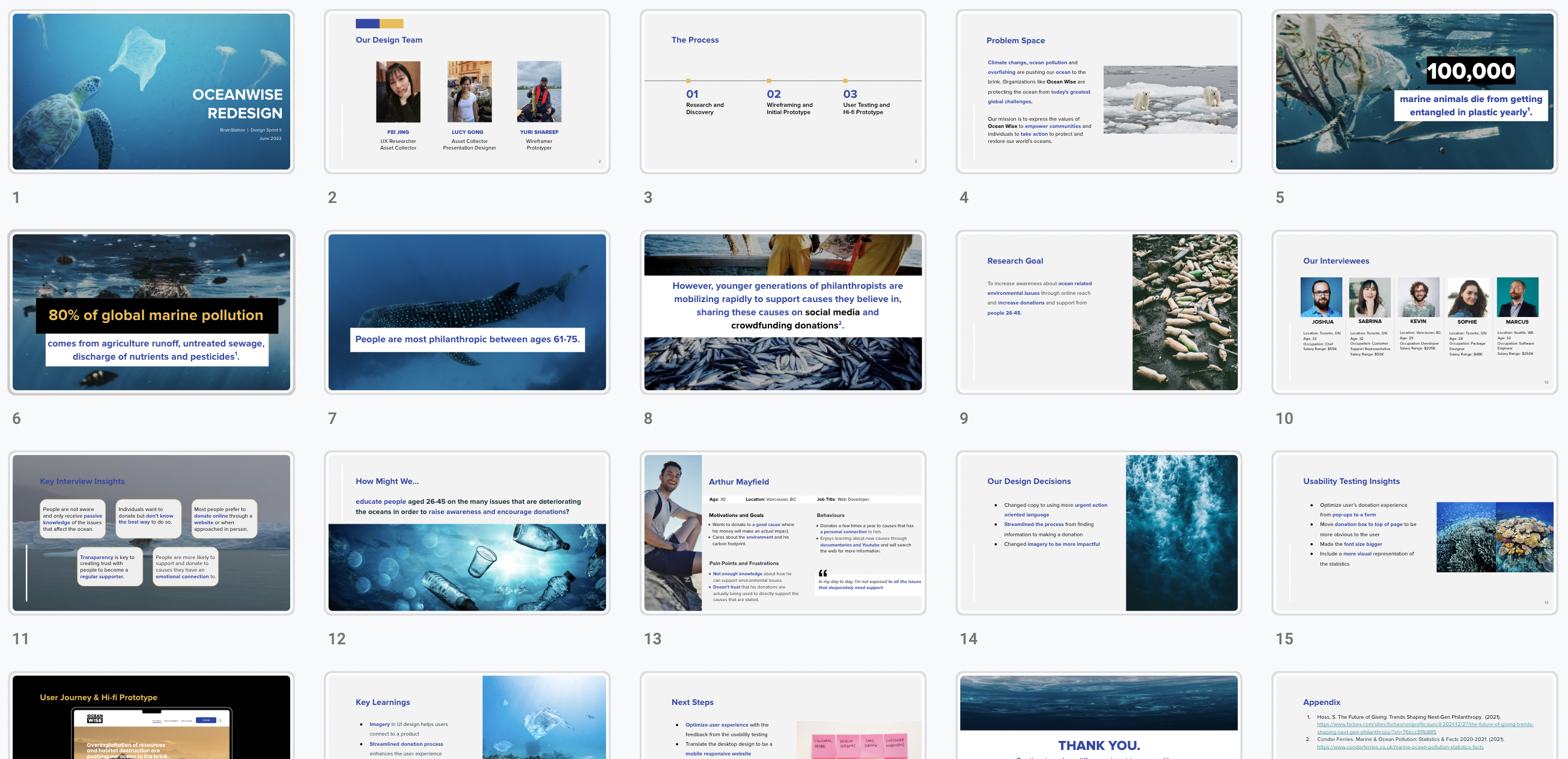Select slide 4 Problem Space thumbnail
1568x759 pixels.
click(x=1099, y=91)
